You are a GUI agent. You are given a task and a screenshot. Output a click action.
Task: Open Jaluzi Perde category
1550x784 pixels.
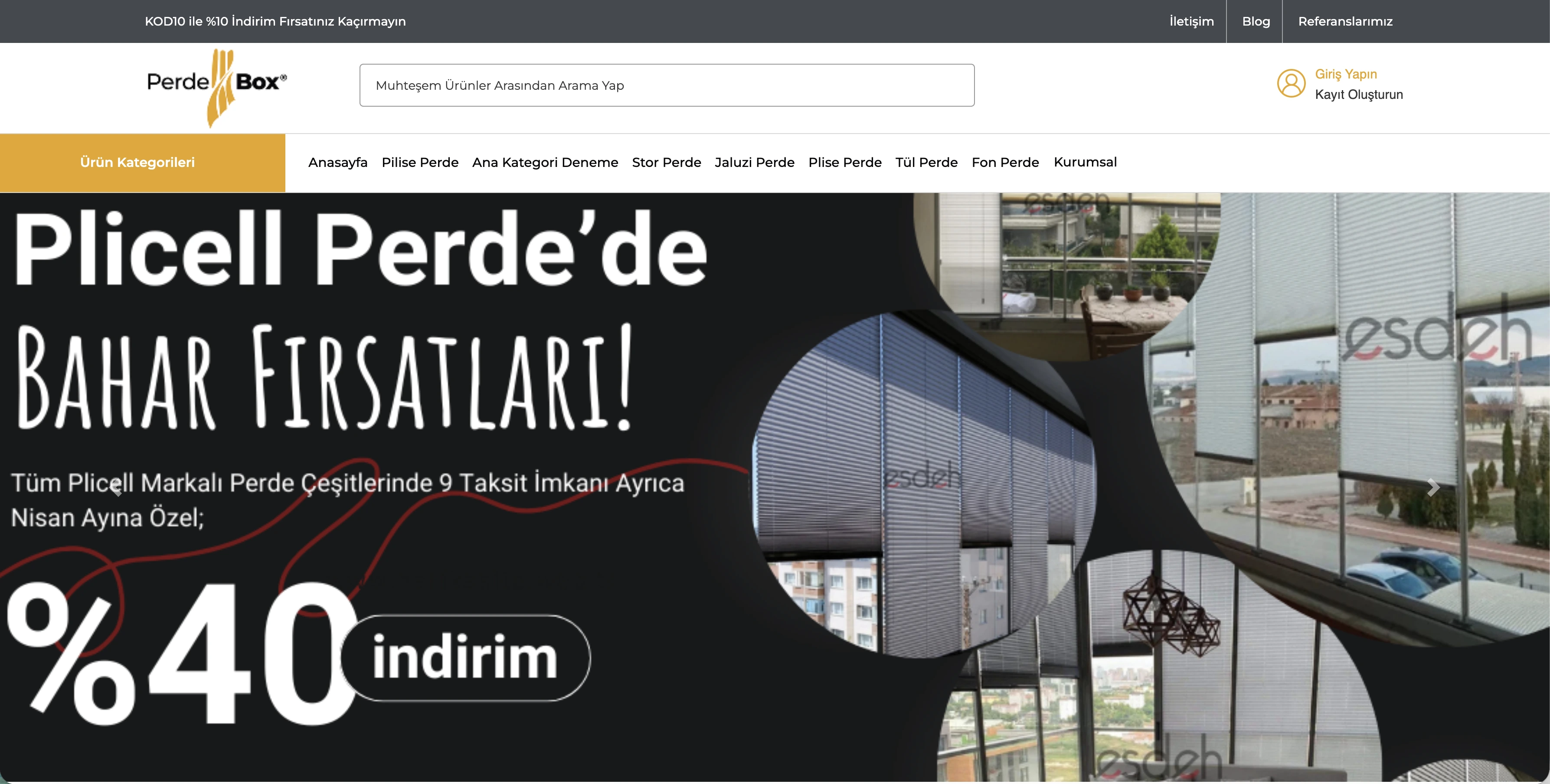(x=754, y=163)
